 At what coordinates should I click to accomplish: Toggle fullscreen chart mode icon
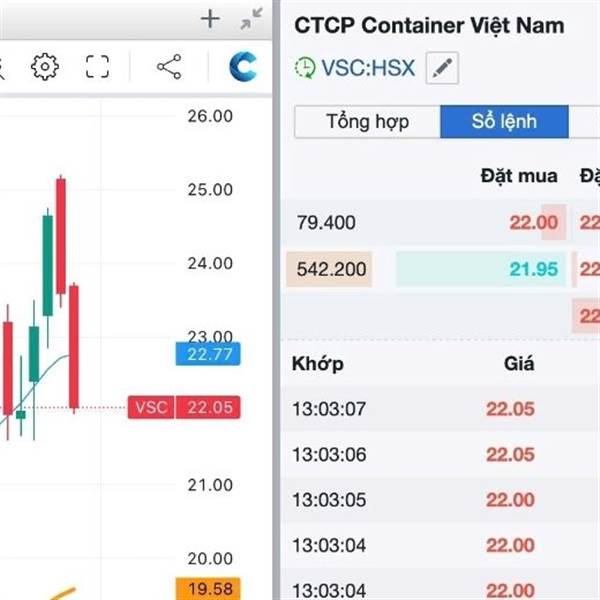tap(97, 67)
